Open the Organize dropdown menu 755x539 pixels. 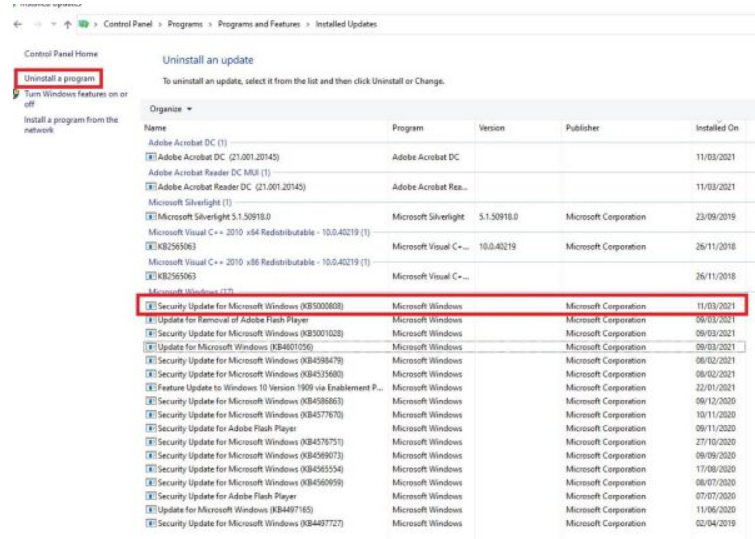pos(171,109)
